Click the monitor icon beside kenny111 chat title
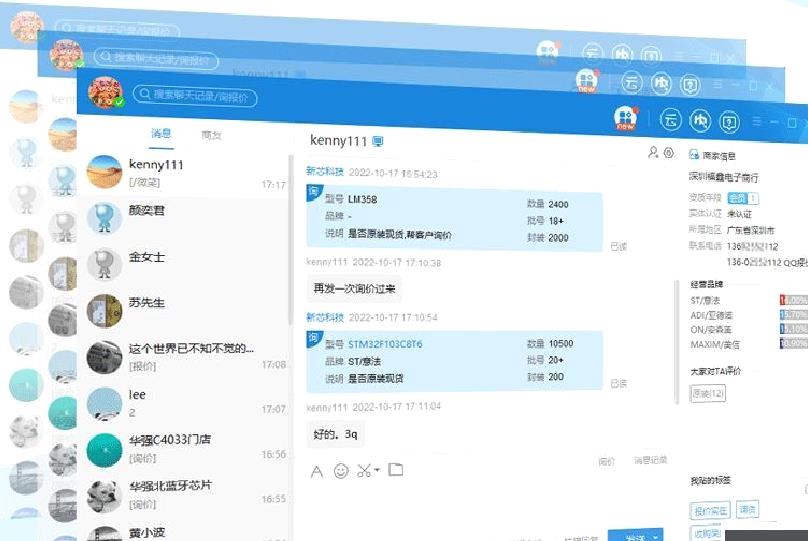The image size is (808, 541). click(378, 141)
